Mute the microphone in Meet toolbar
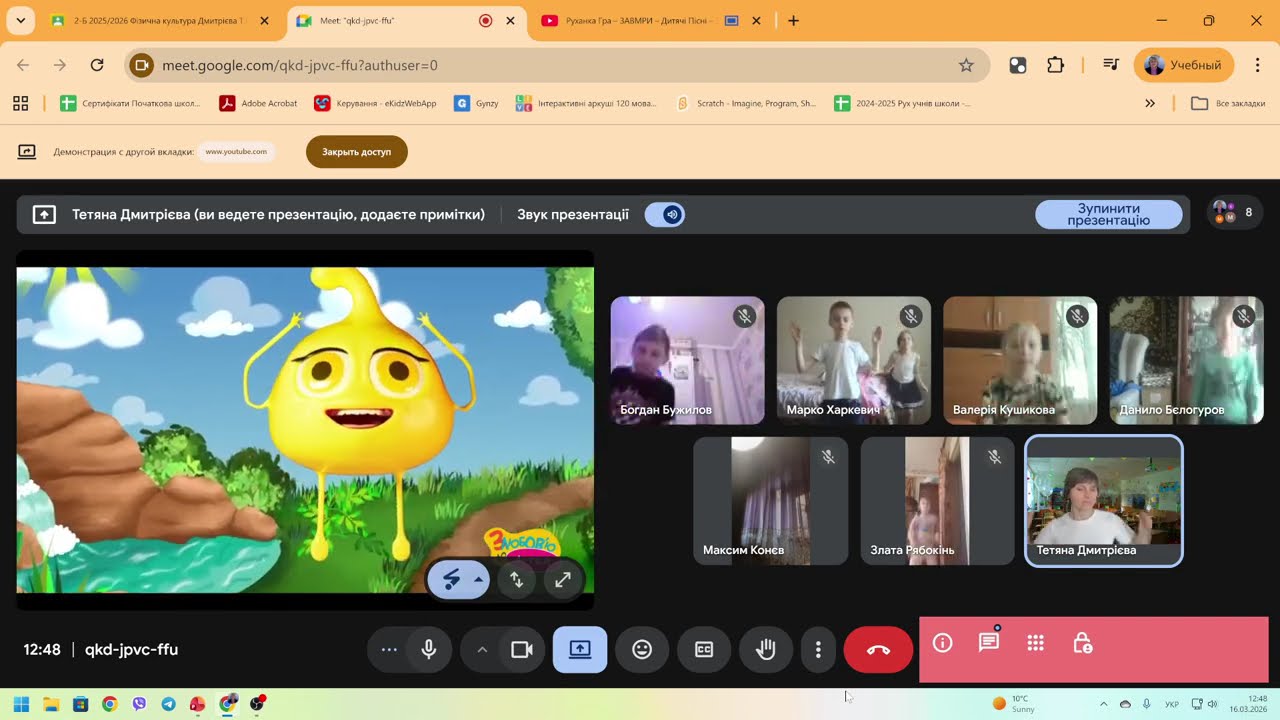This screenshot has height=720, width=1280. (429, 650)
